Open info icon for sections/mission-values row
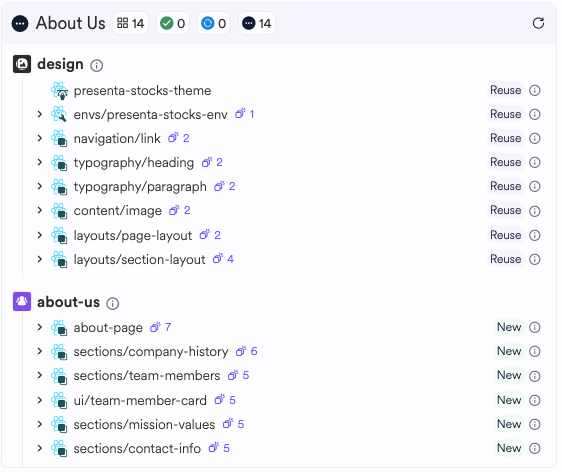Screen dimensions: 562x472 click(534, 424)
